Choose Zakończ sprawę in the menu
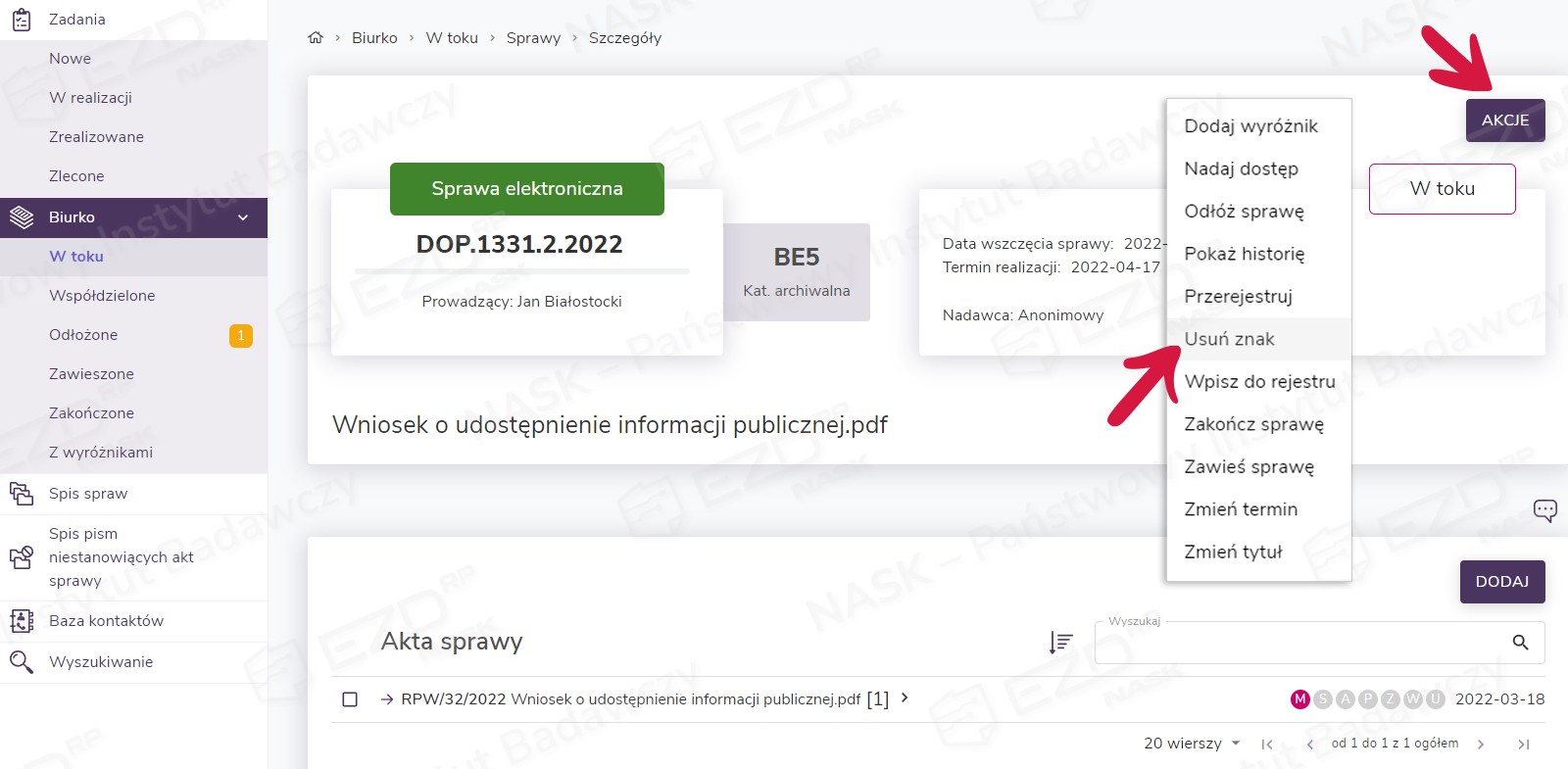Image resolution: width=1568 pixels, height=769 pixels. click(1253, 424)
